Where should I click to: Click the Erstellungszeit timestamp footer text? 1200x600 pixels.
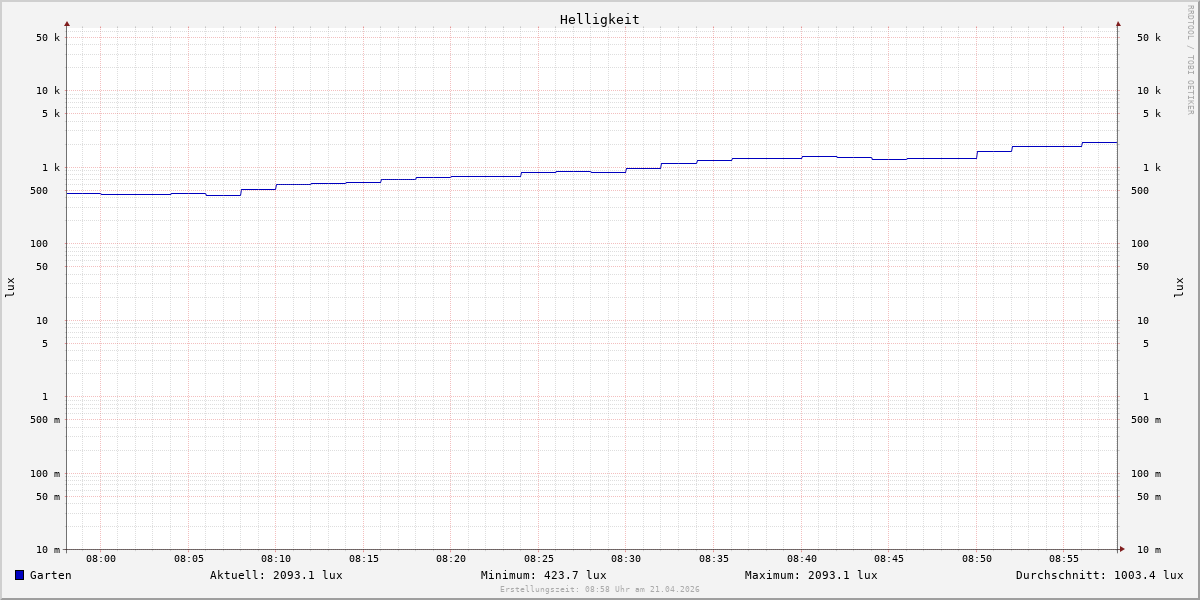[x=599, y=590]
